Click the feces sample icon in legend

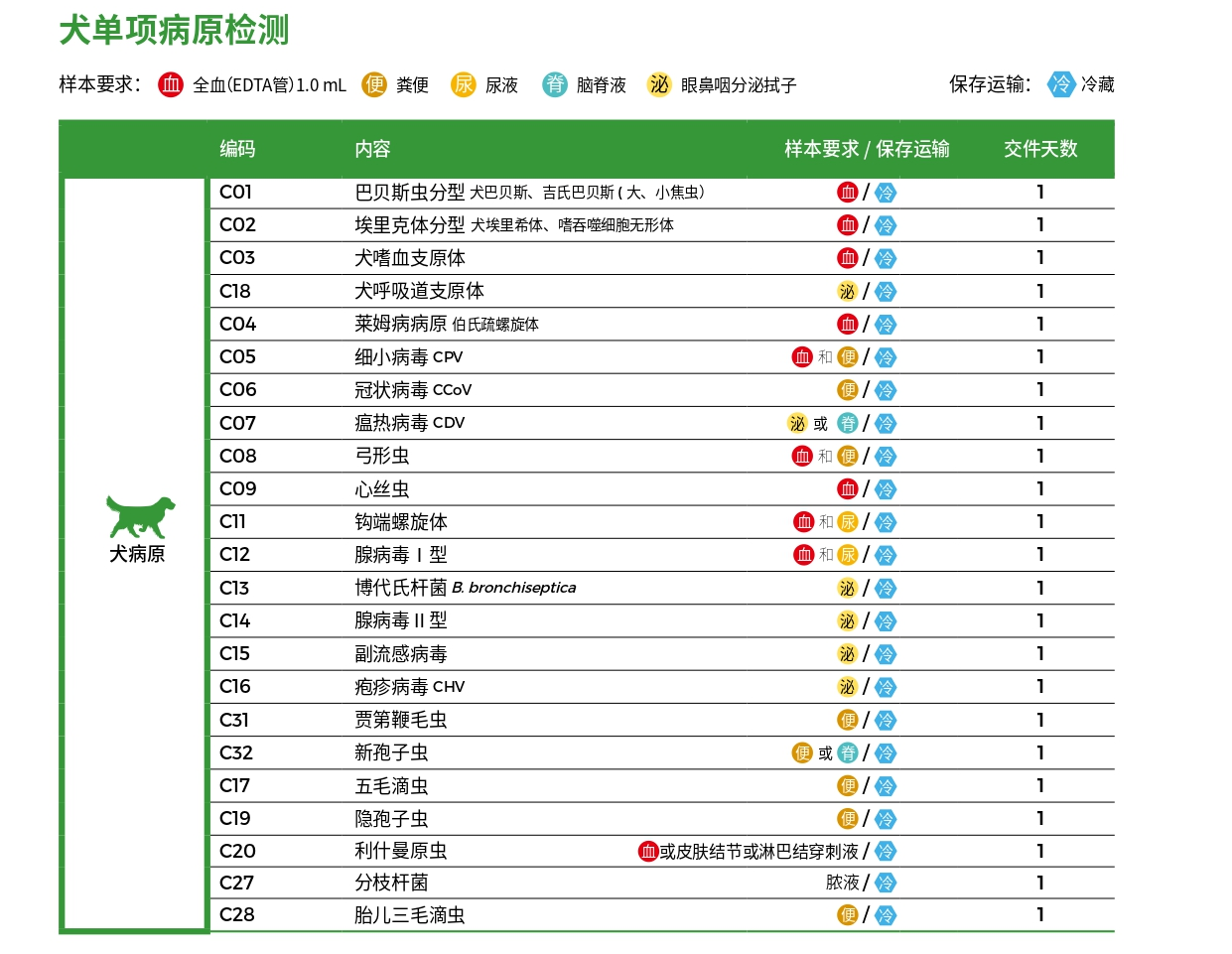click(x=374, y=84)
